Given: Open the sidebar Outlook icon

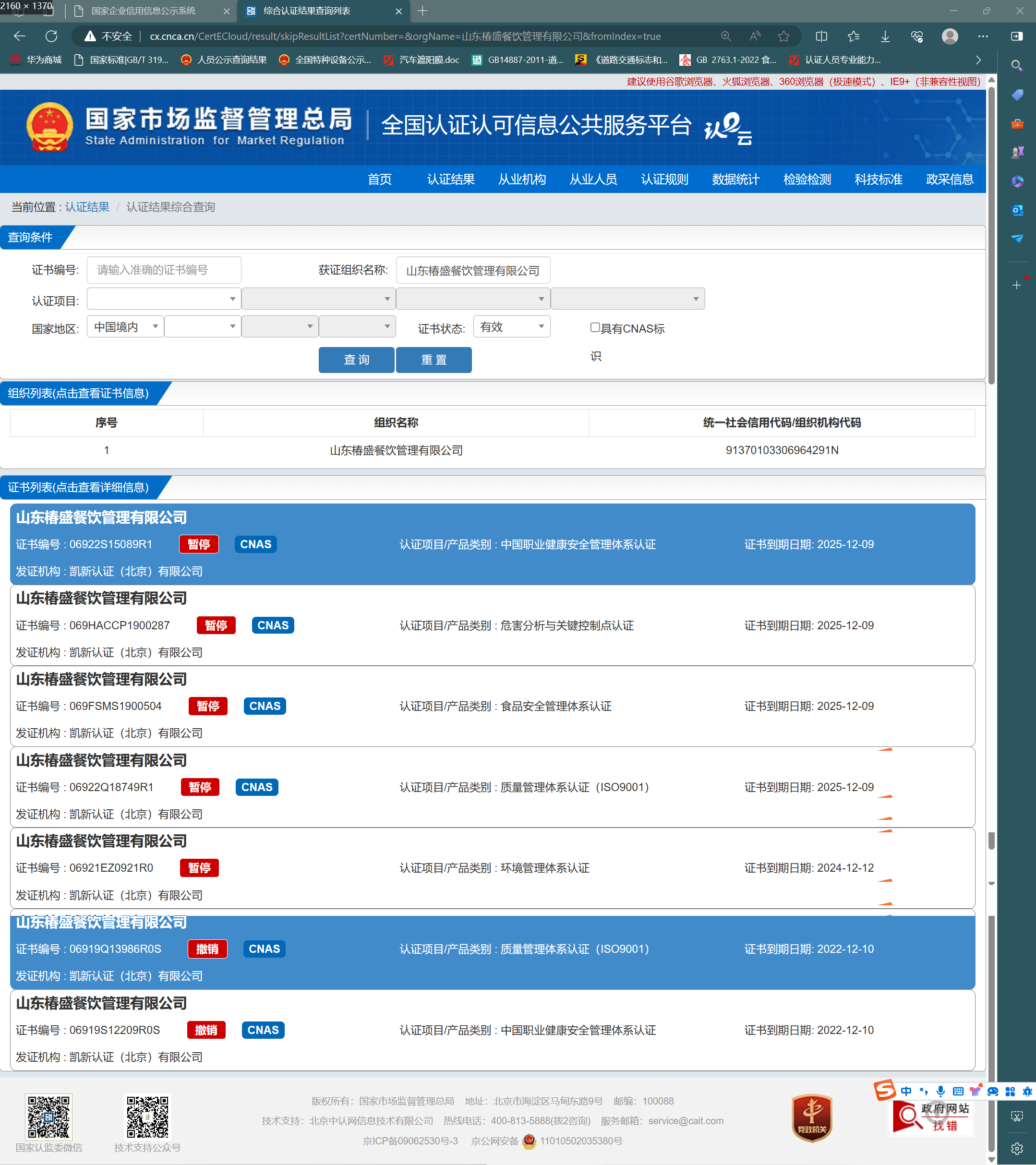Looking at the screenshot, I should pyautogui.click(x=1017, y=210).
